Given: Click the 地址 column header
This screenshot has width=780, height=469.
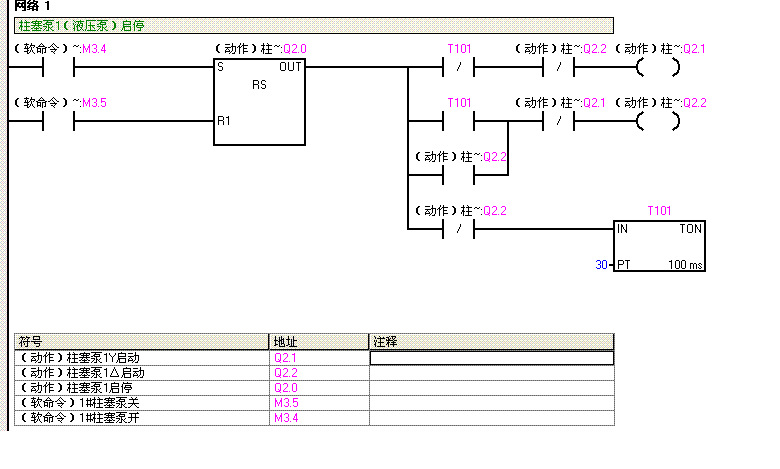Looking at the screenshot, I should (x=319, y=341).
